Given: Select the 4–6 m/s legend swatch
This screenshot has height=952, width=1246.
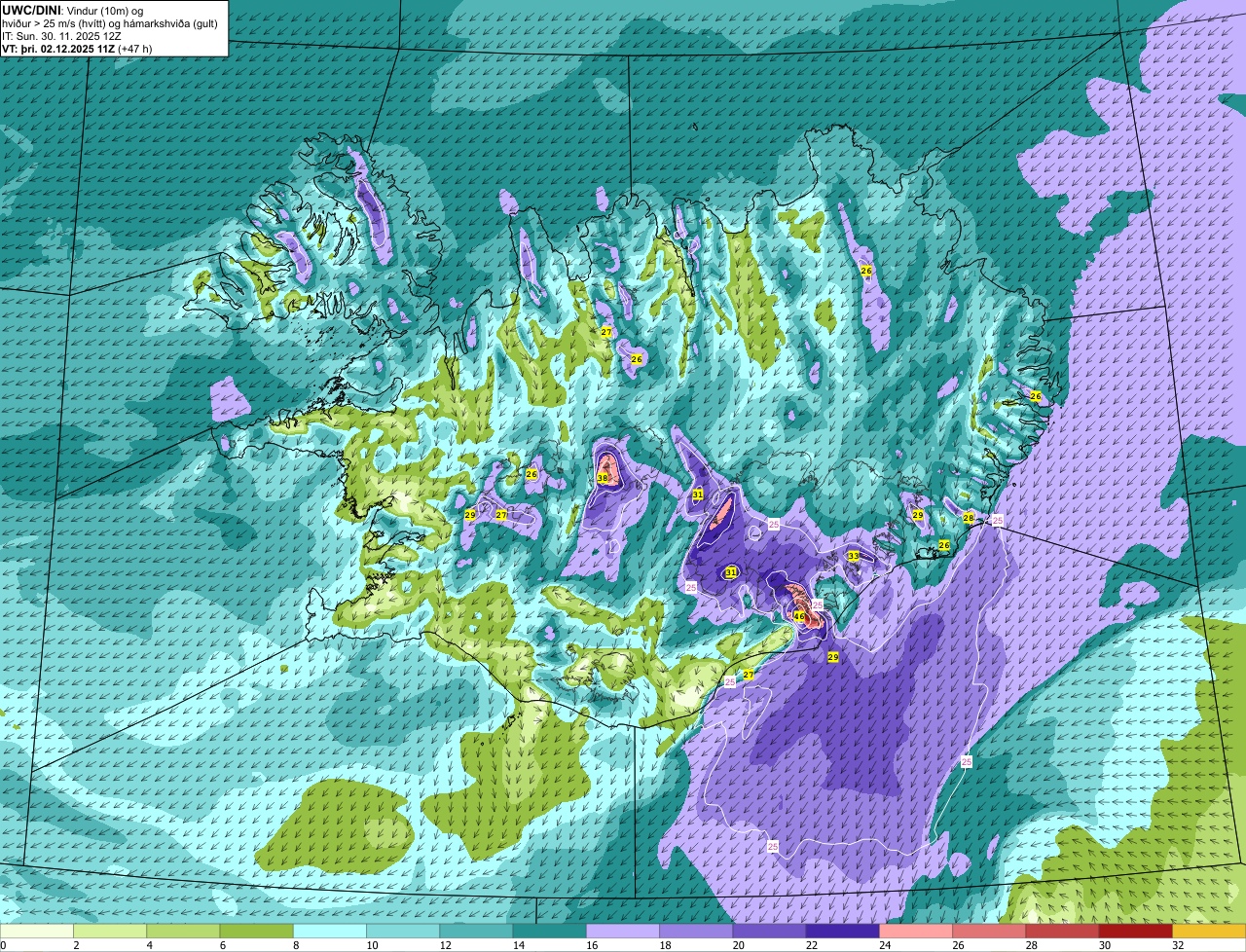Looking at the screenshot, I should [183, 931].
